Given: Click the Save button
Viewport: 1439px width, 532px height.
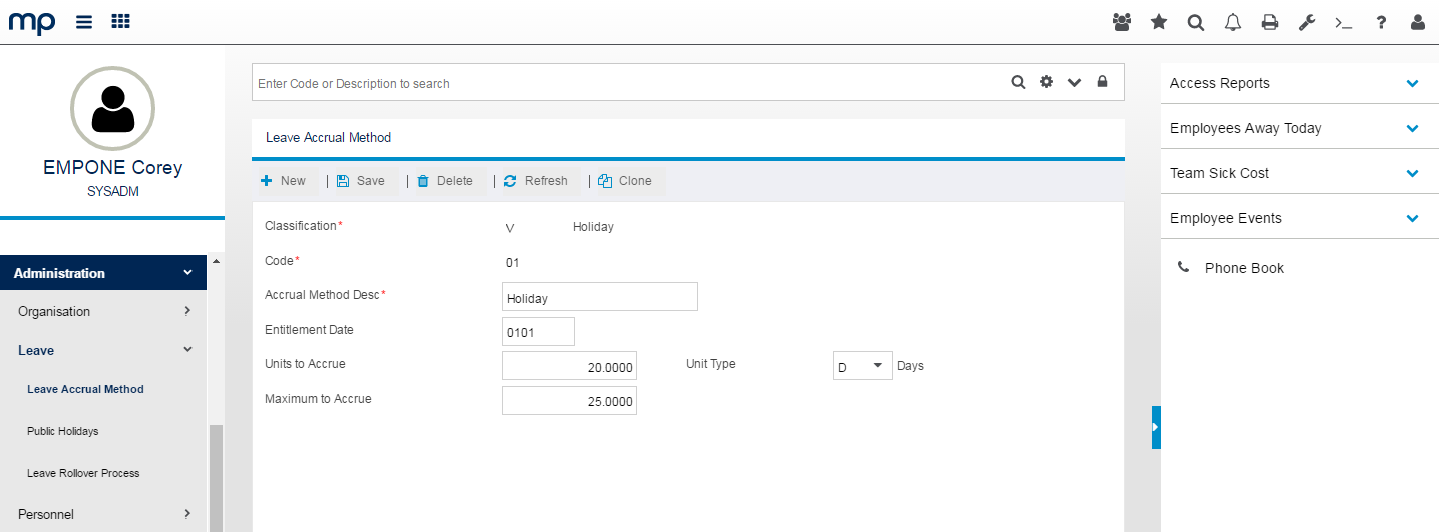Looking at the screenshot, I should click(x=361, y=181).
